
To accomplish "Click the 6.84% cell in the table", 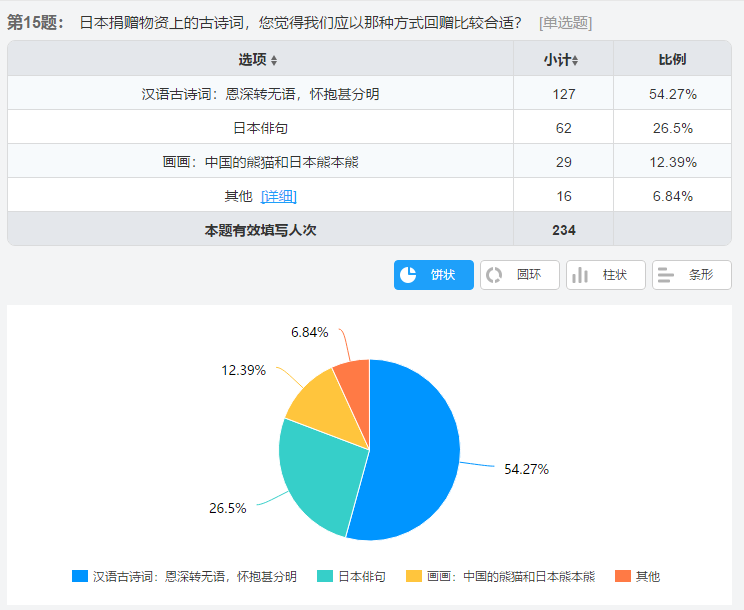I will pos(673,196).
